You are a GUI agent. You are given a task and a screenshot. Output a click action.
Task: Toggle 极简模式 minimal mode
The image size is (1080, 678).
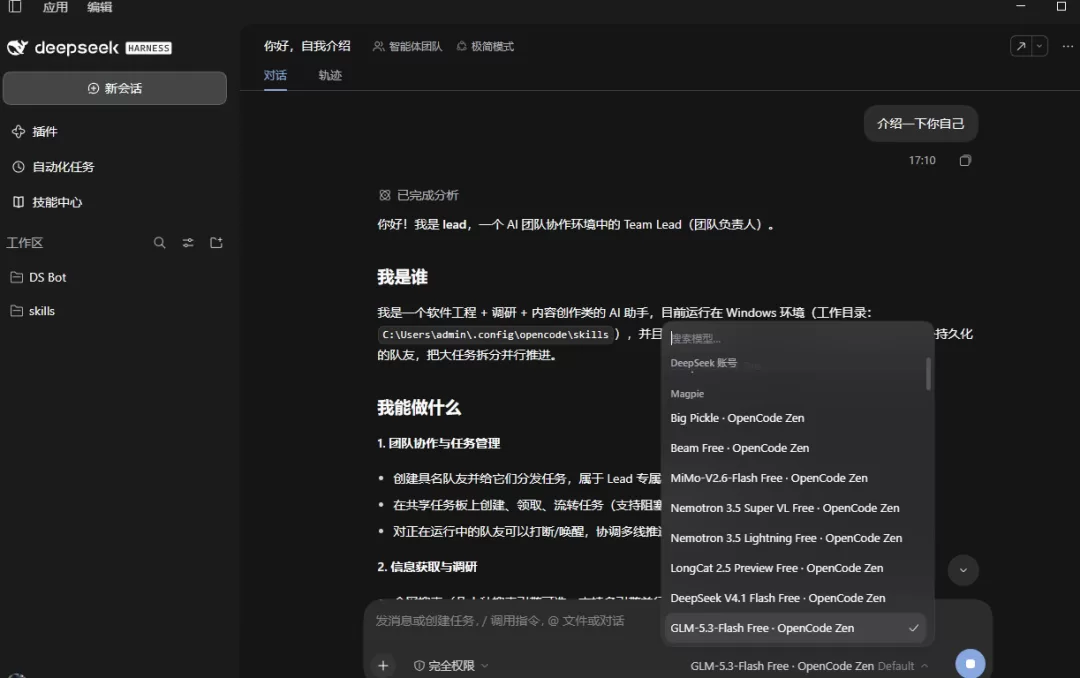(x=485, y=46)
